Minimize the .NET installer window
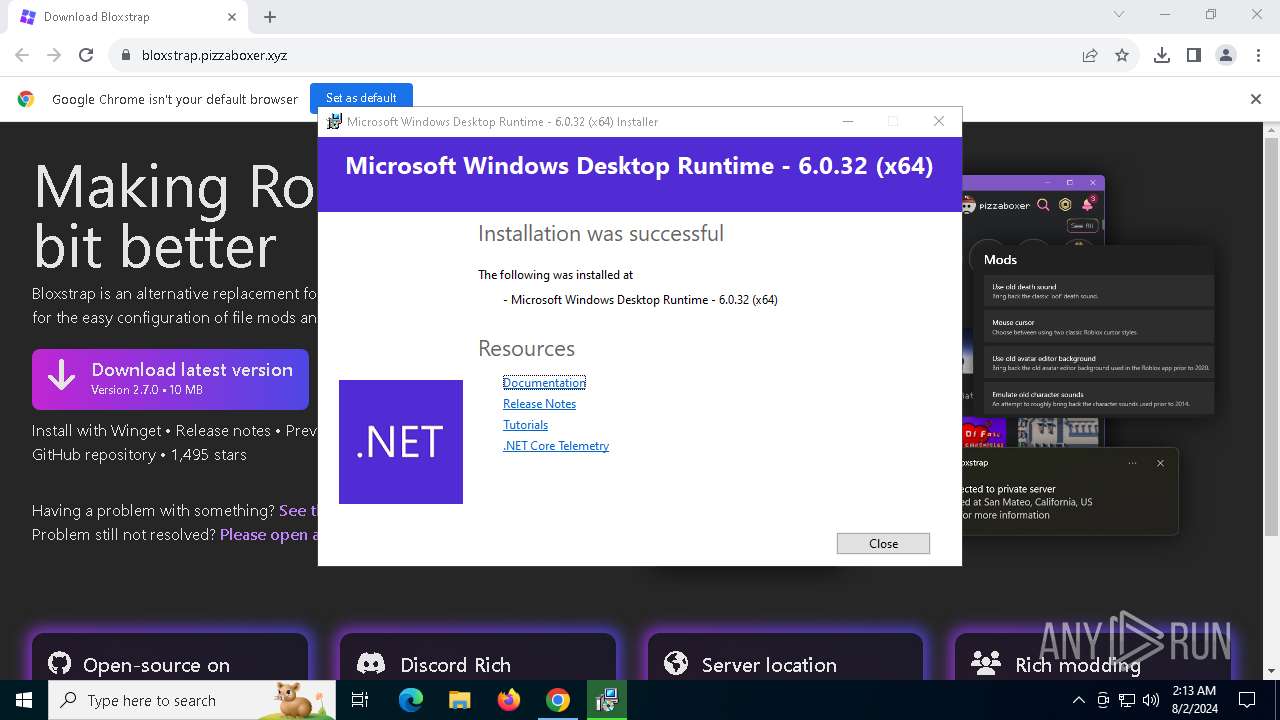The width and height of the screenshot is (1280, 720). coord(848,121)
